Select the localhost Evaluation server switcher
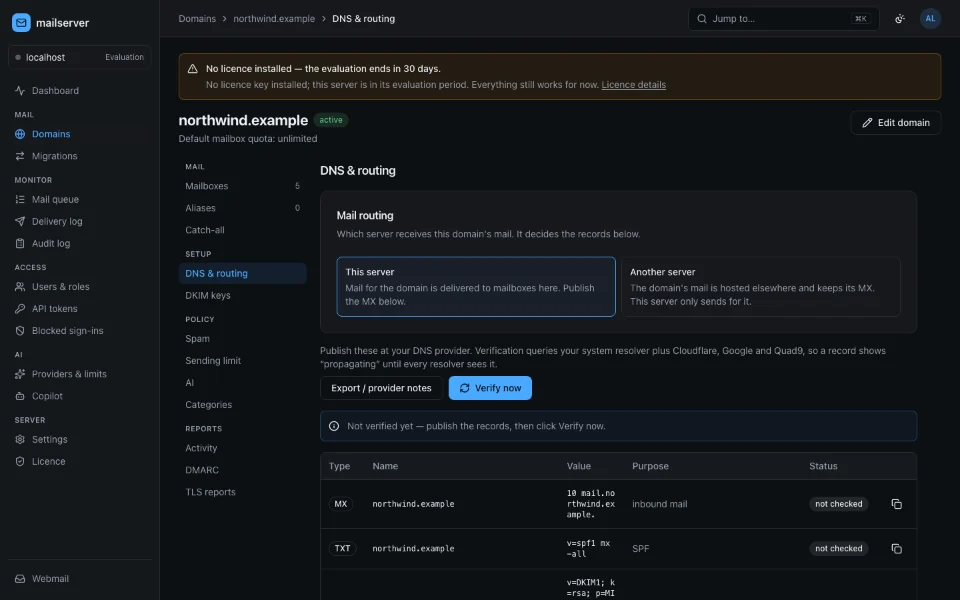Viewport: 960px width, 600px height. [x=80, y=58]
